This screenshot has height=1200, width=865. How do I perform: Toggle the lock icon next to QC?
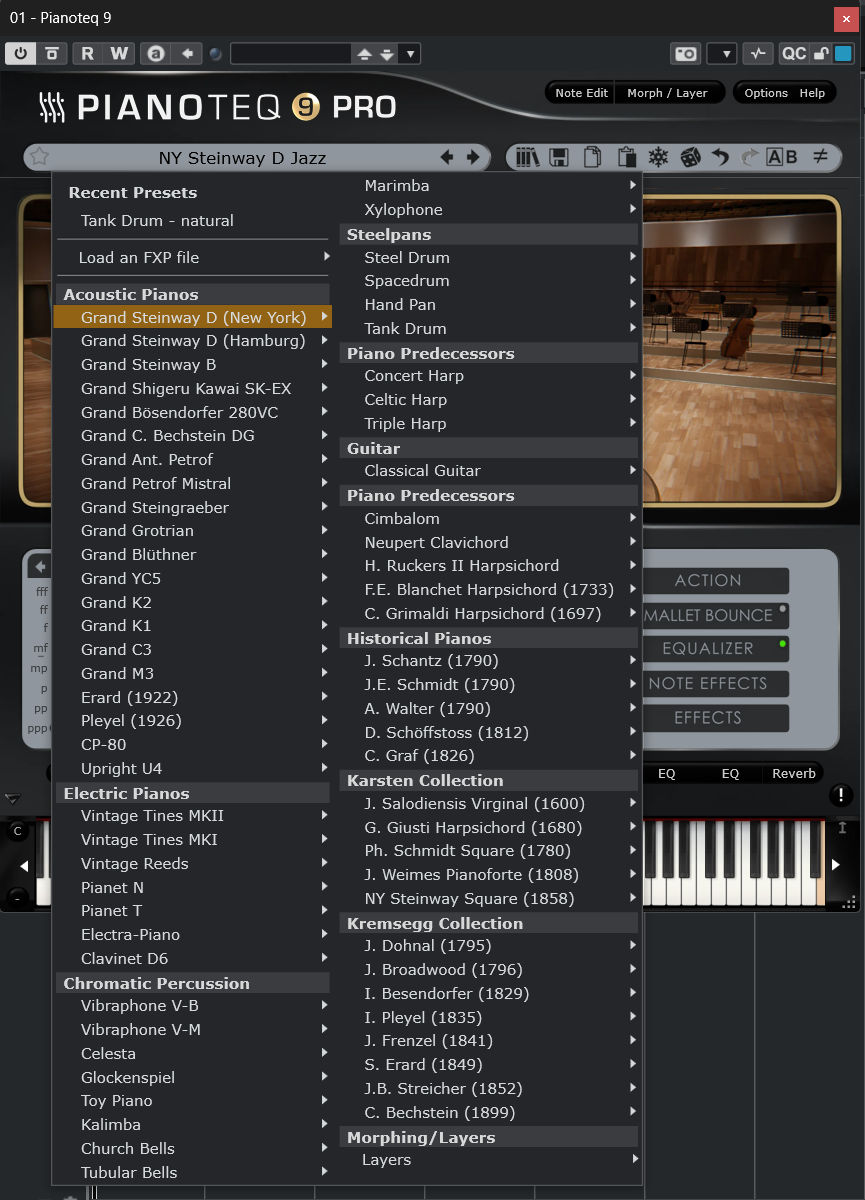pos(820,54)
